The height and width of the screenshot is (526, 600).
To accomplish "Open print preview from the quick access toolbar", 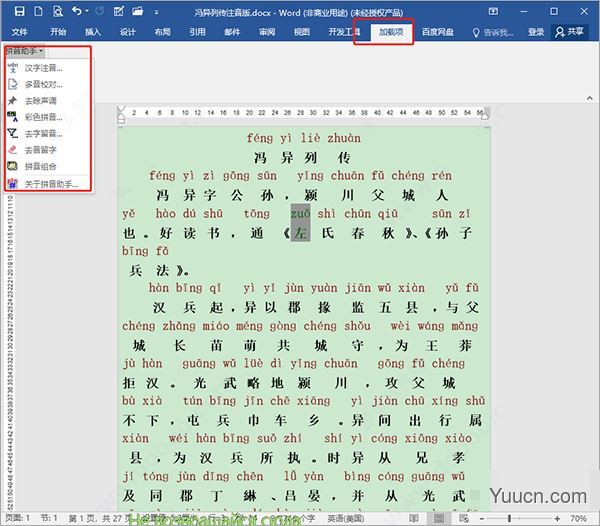I will pos(58,11).
